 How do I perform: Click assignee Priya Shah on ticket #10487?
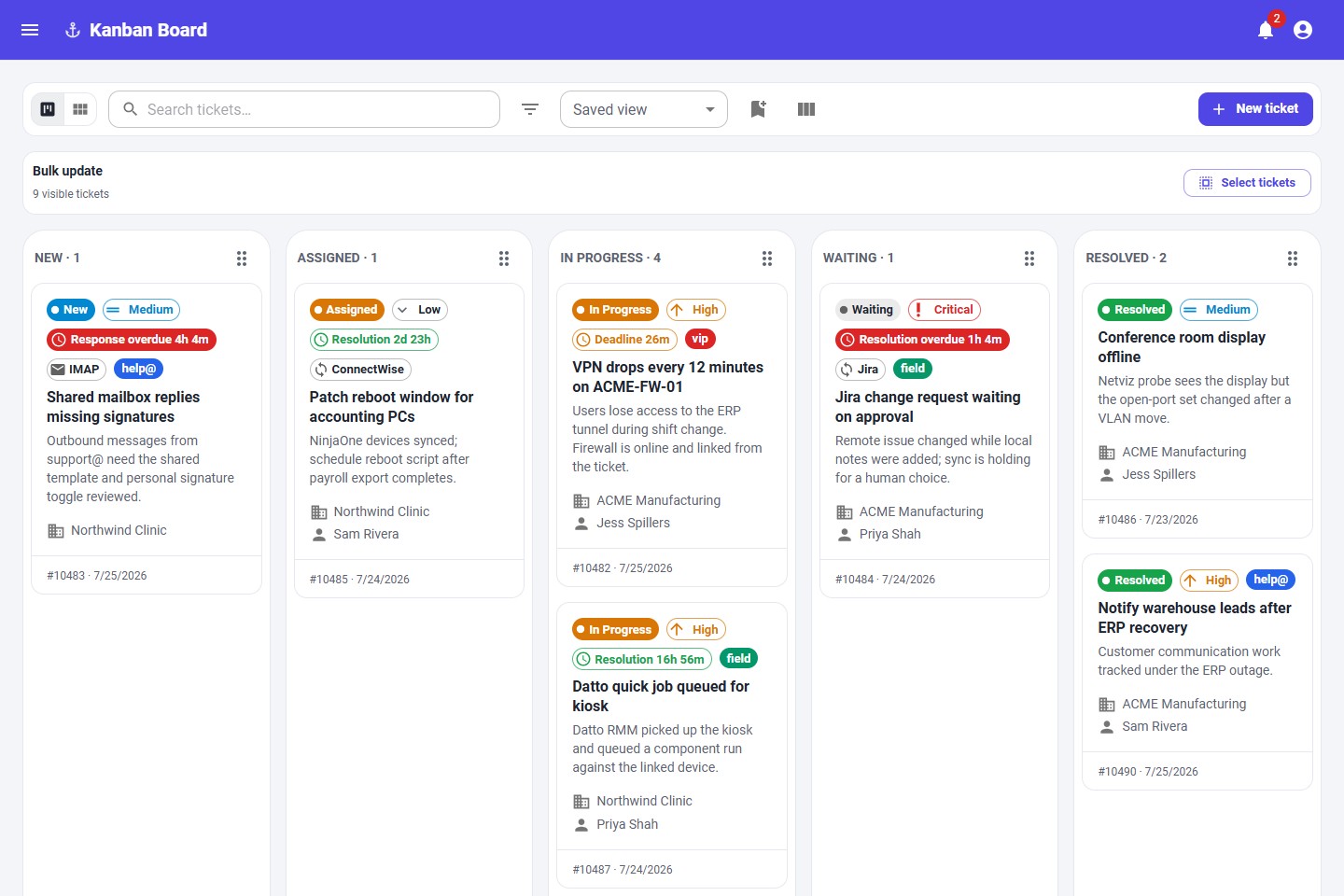tap(627, 824)
